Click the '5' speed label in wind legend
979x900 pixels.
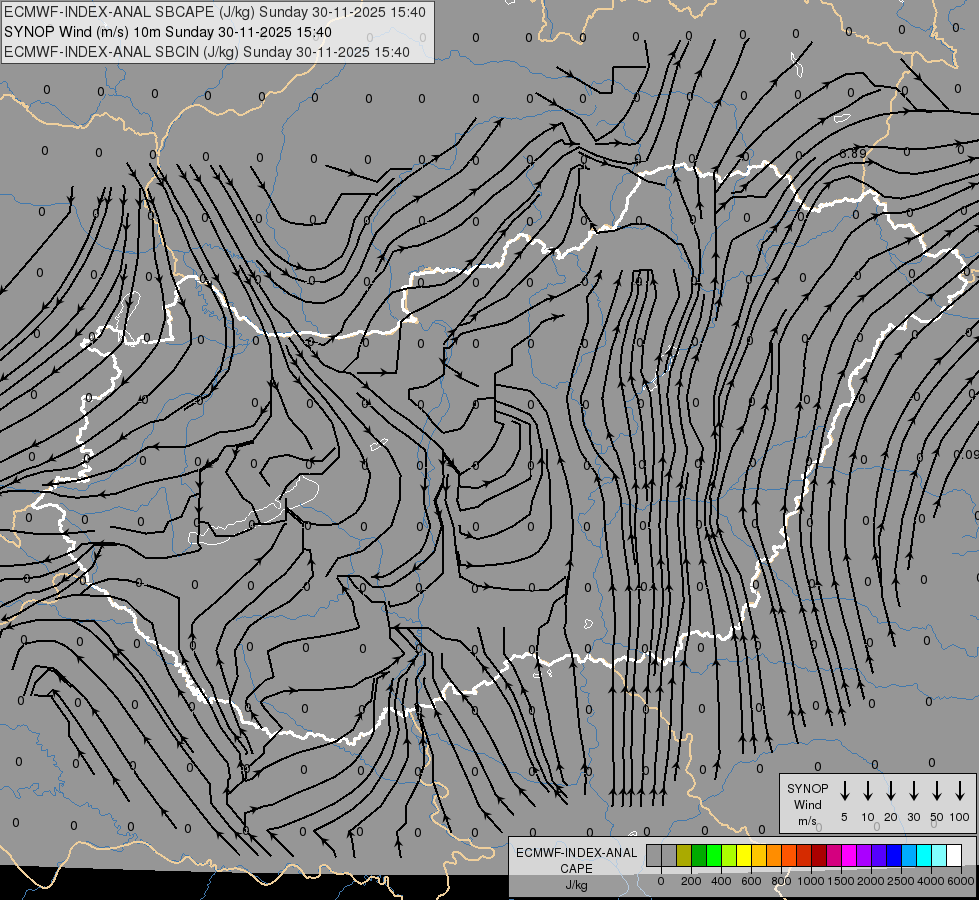844,817
